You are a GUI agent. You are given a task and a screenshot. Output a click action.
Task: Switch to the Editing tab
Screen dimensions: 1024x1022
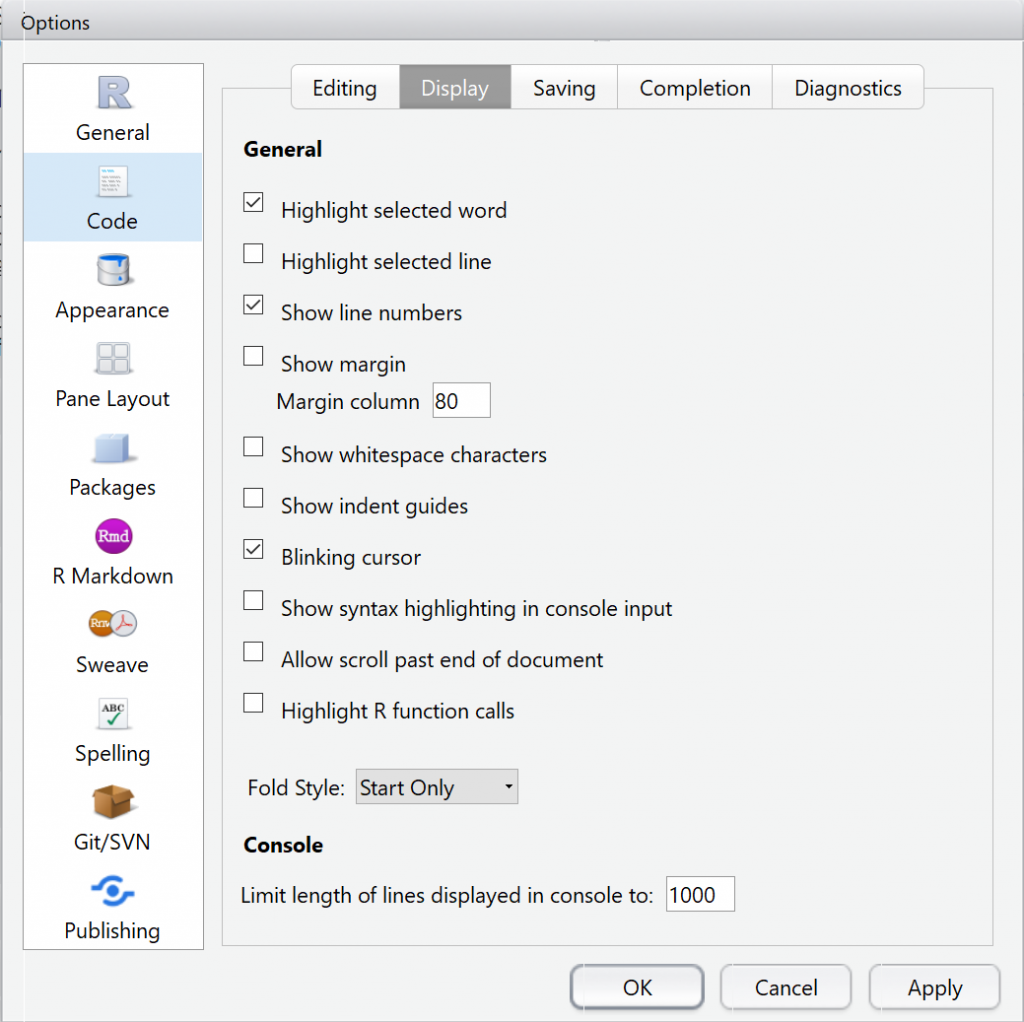tap(345, 88)
